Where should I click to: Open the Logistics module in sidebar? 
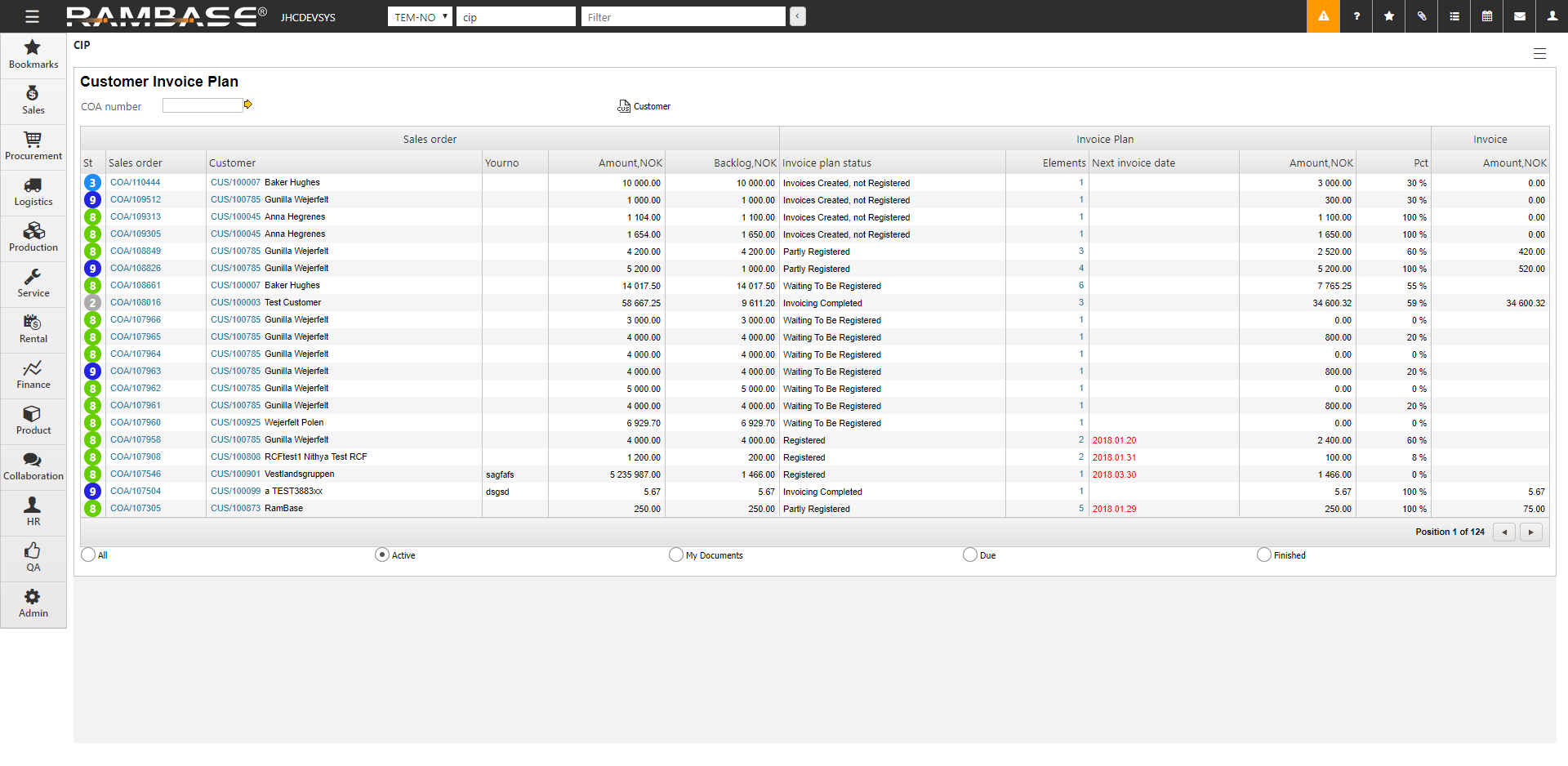tap(33, 193)
